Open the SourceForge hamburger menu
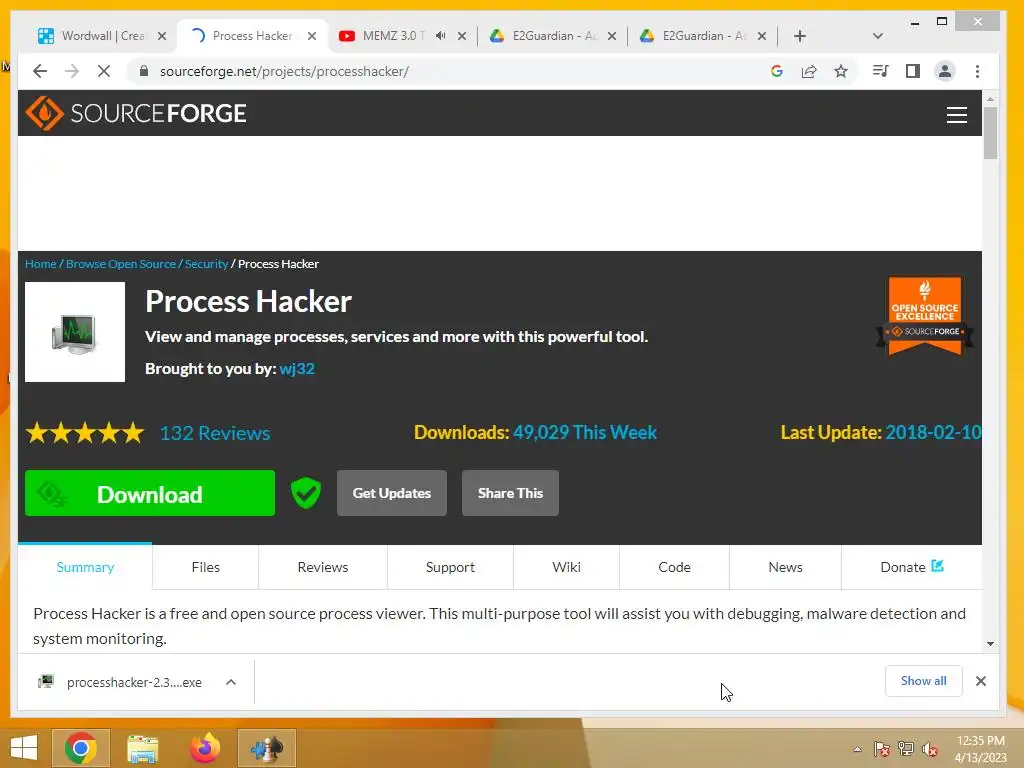The height and width of the screenshot is (768, 1024). [x=957, y=115]
